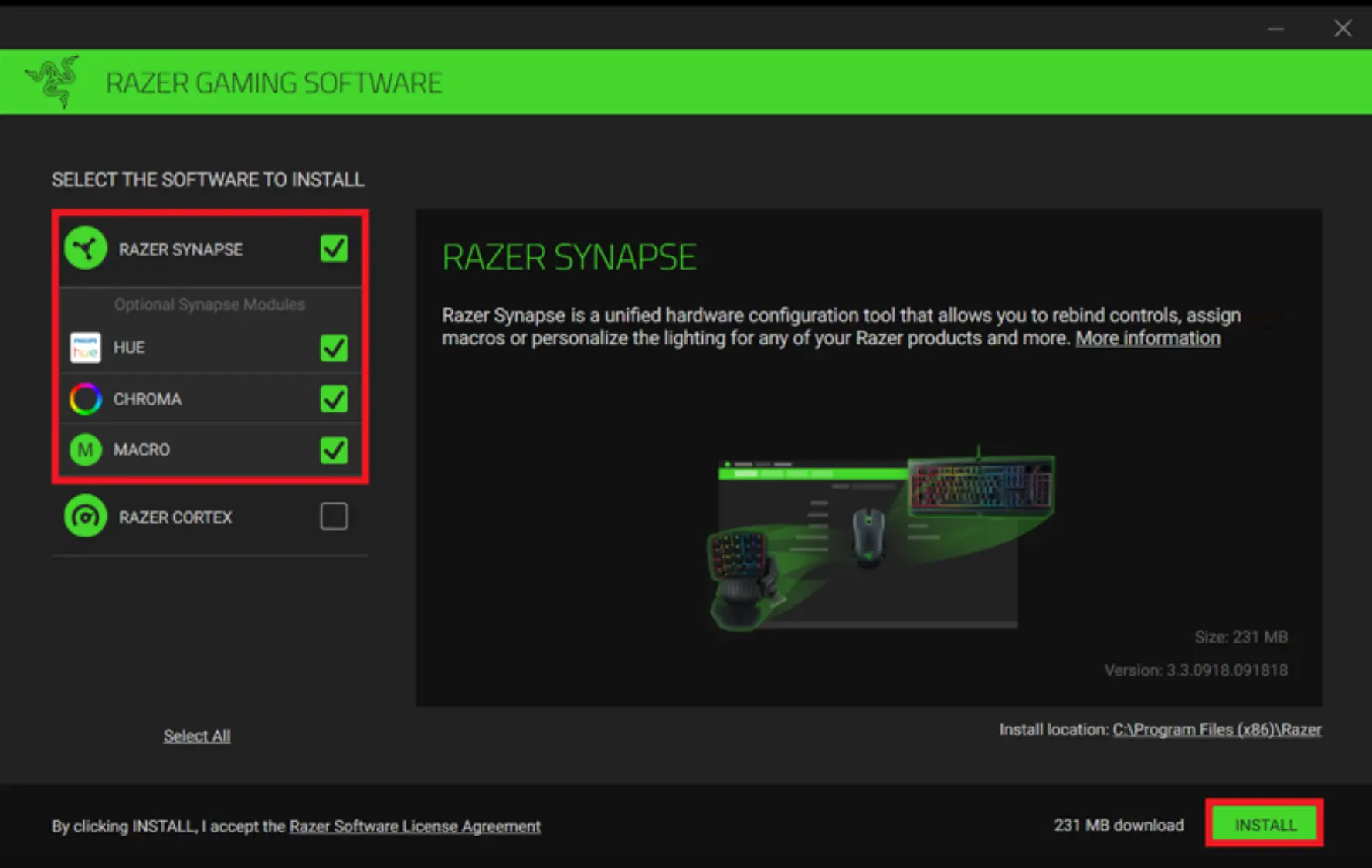Click the Philips Hue module icon

(85, 348)
